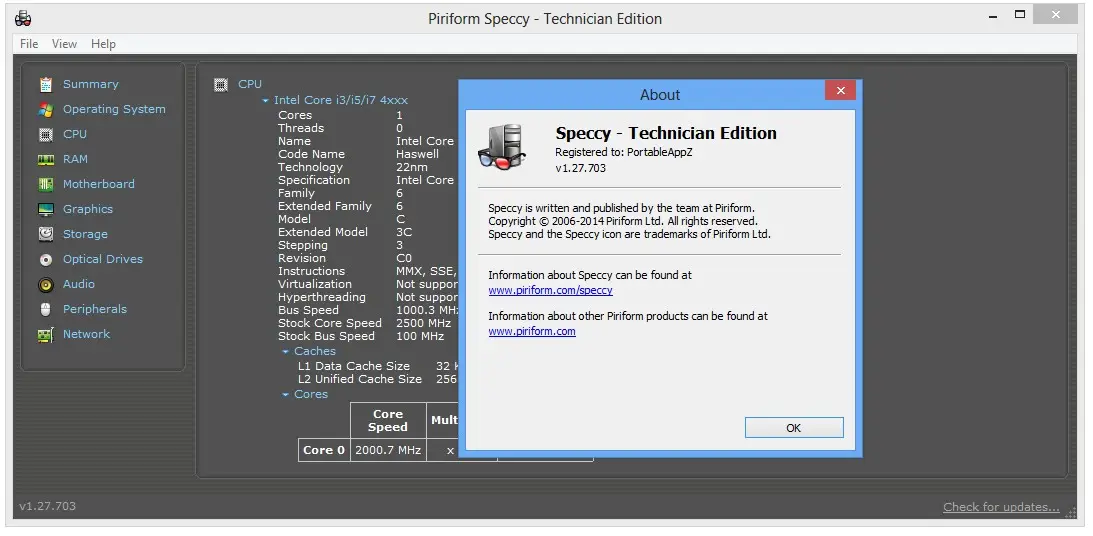Viewport: 1093px width, 536px height.
Task: Click the Operating System Windows flag icon
Action: click(46, 109)
